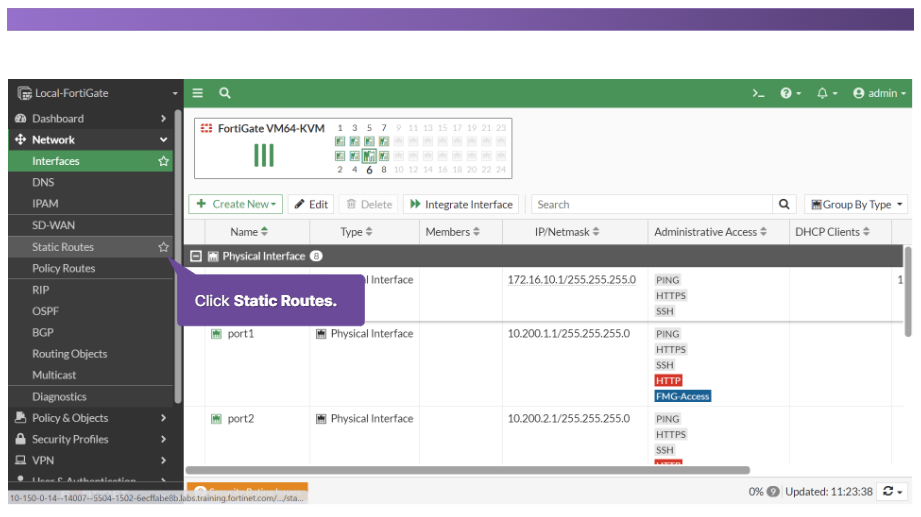
Task: Click the Delete button
Action: [369, 204]
